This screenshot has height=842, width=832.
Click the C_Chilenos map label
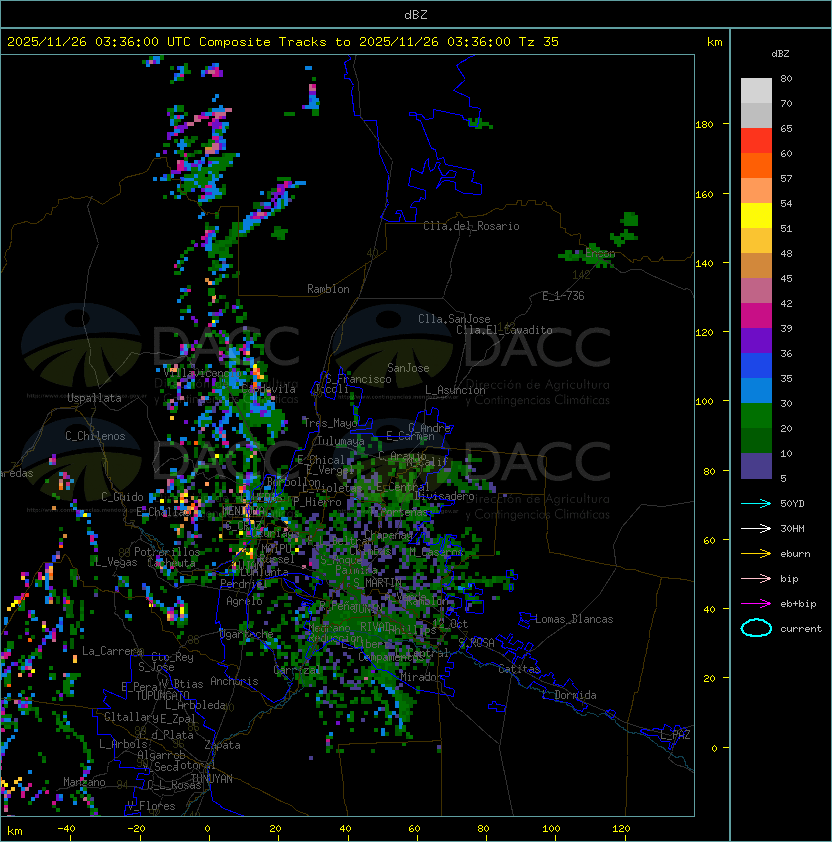95,436
